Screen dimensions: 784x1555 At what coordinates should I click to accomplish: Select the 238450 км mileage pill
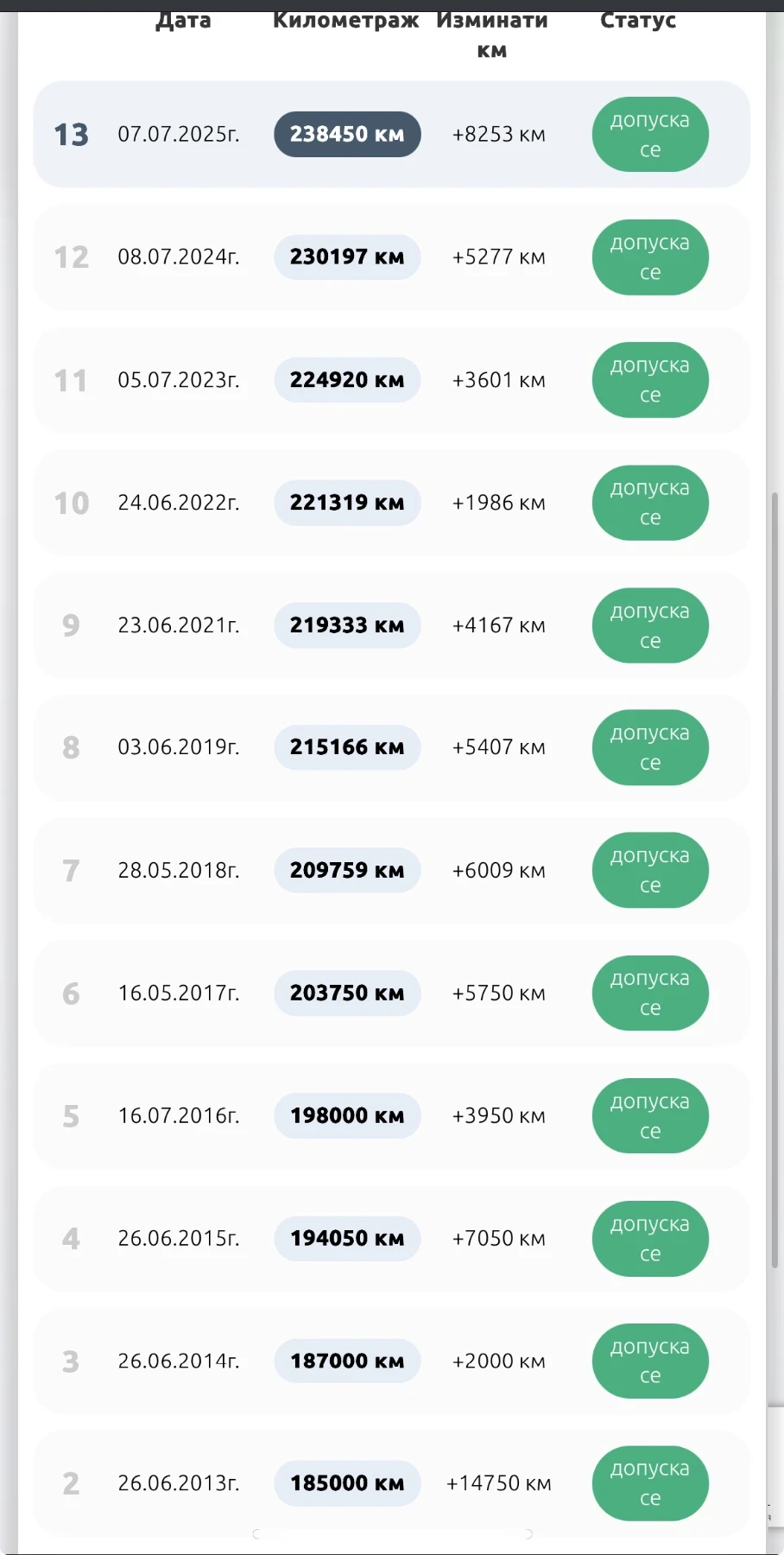click(347, 135)
